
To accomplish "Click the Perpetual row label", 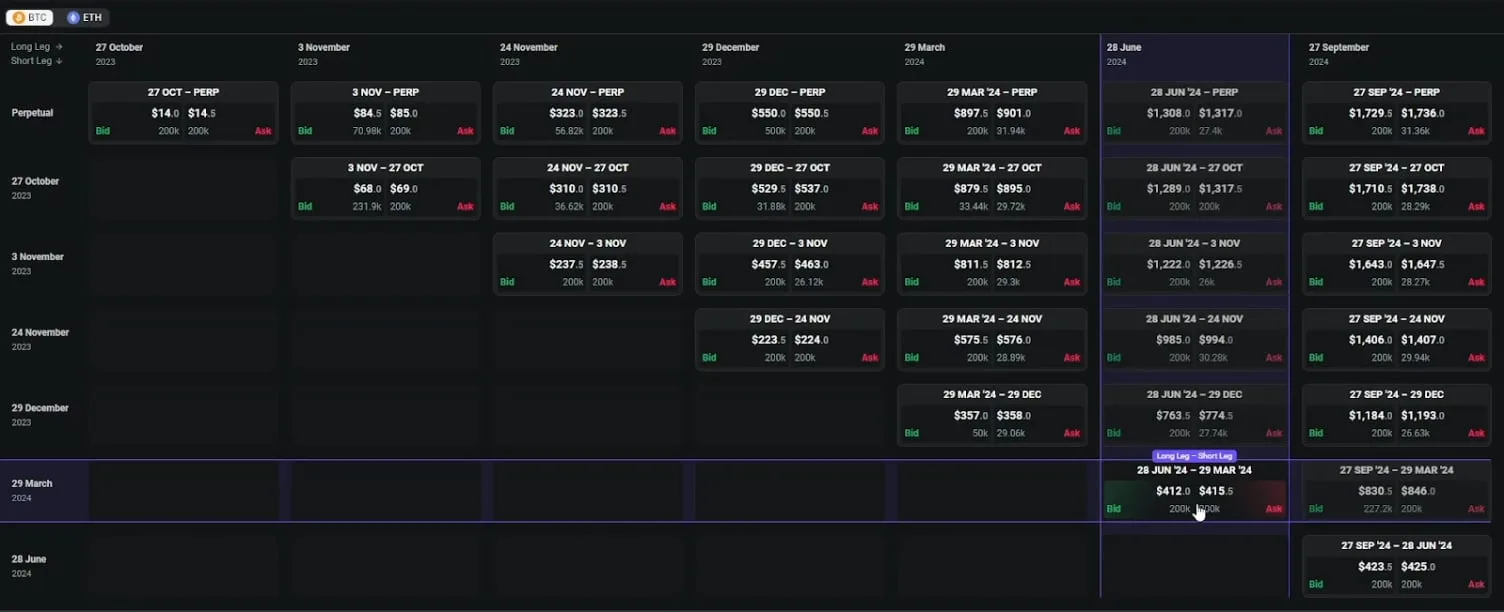I will 32,113.
